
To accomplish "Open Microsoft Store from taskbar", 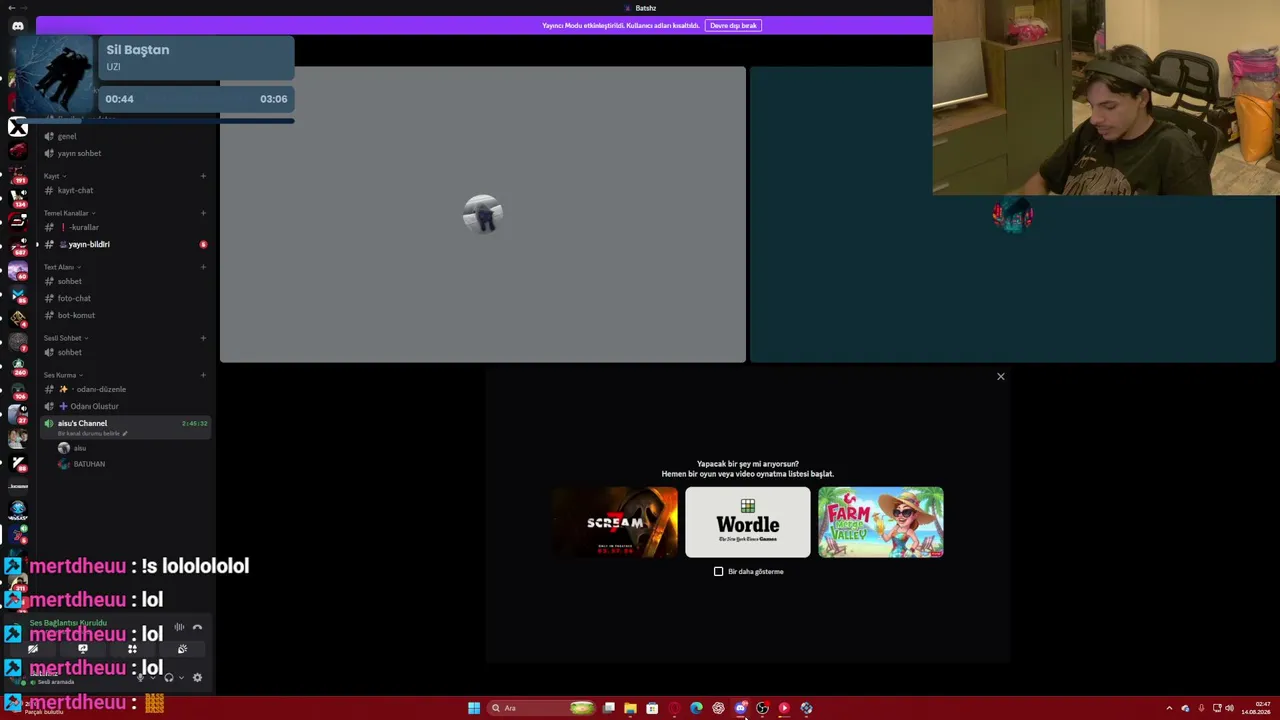I will (x=652, y=708).
